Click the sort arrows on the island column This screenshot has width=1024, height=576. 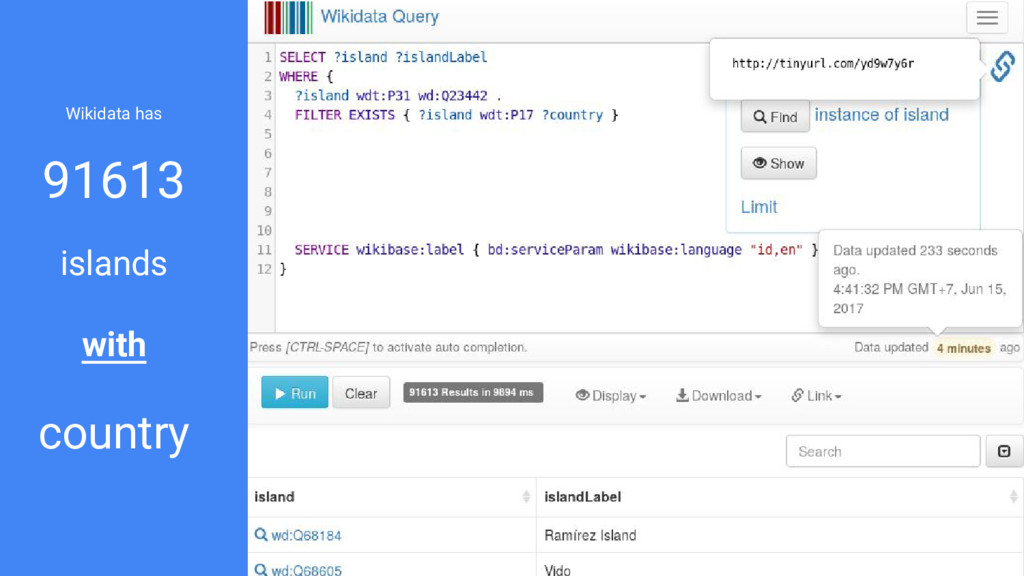point(526,497)
